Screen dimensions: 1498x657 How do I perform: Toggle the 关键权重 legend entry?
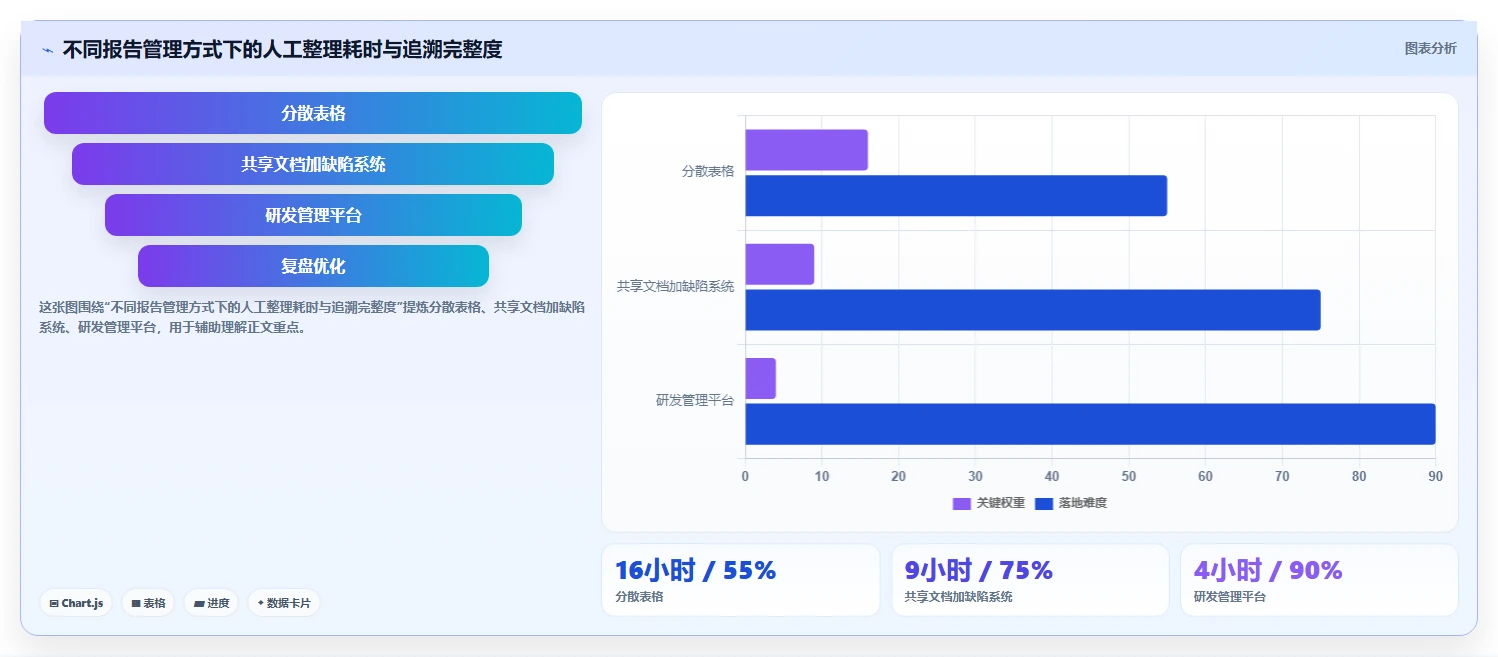989,503
